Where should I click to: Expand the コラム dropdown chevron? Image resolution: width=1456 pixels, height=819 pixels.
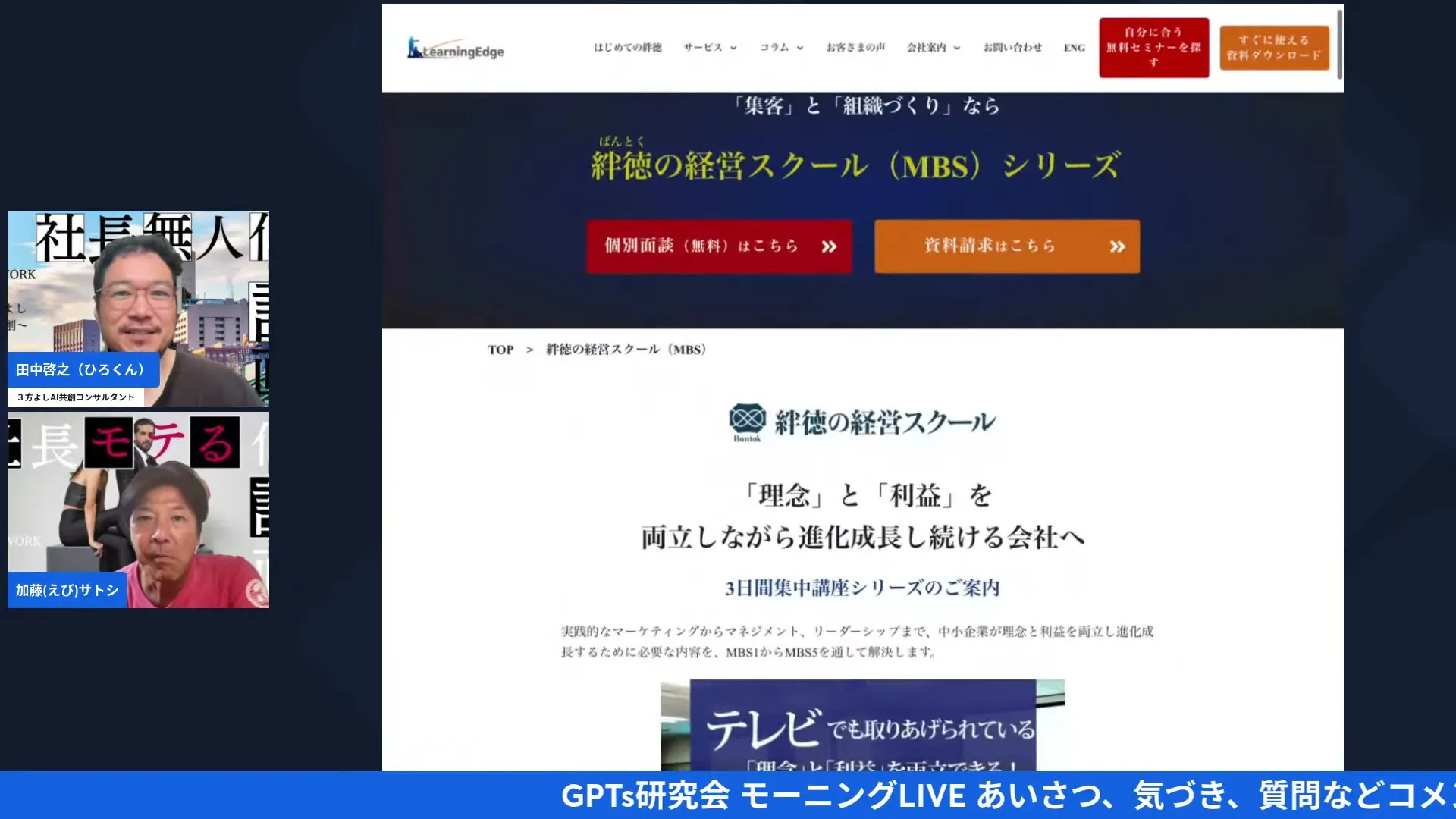pyautogui.click(x=800, y=48)
